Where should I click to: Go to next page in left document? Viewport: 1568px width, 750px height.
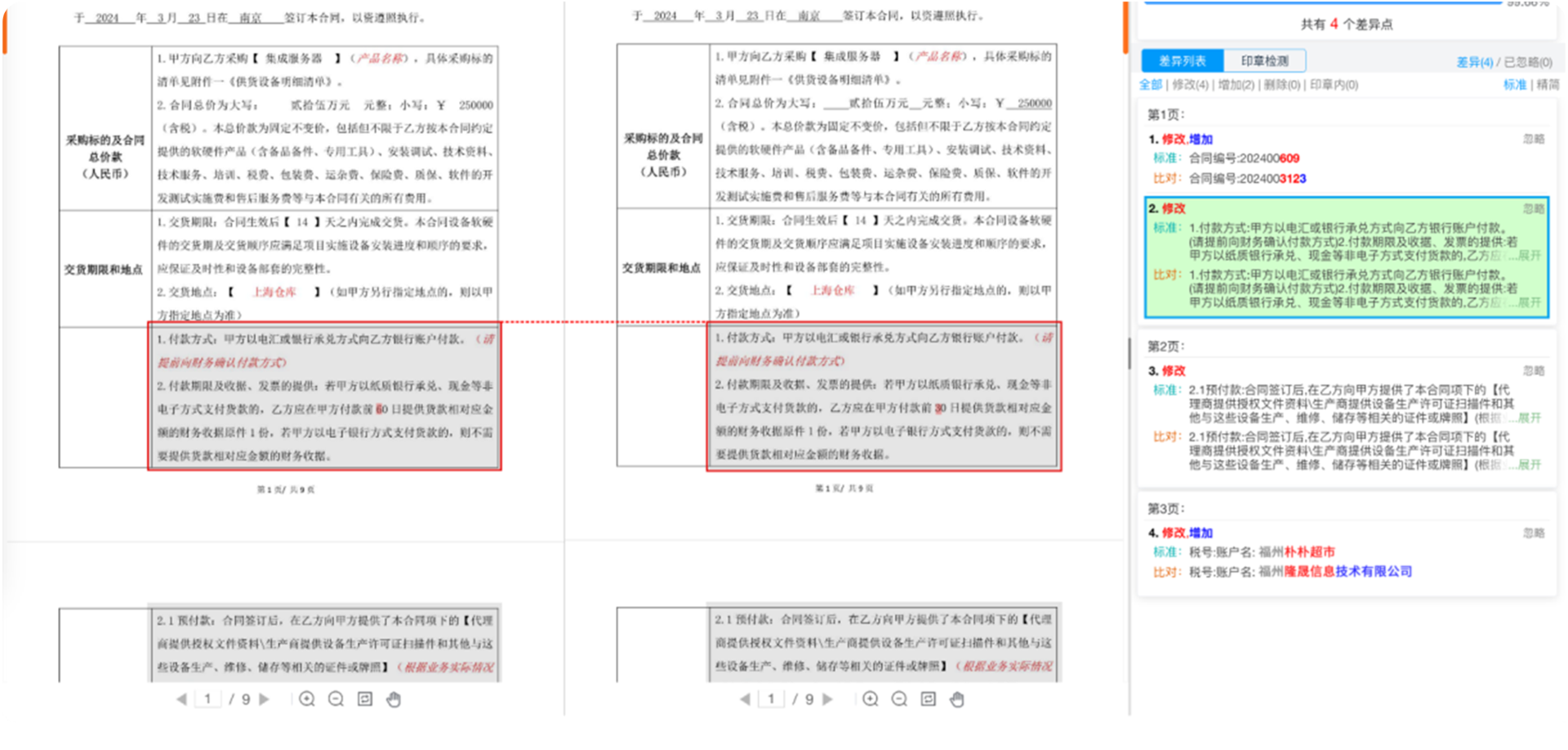click(265, 699)
